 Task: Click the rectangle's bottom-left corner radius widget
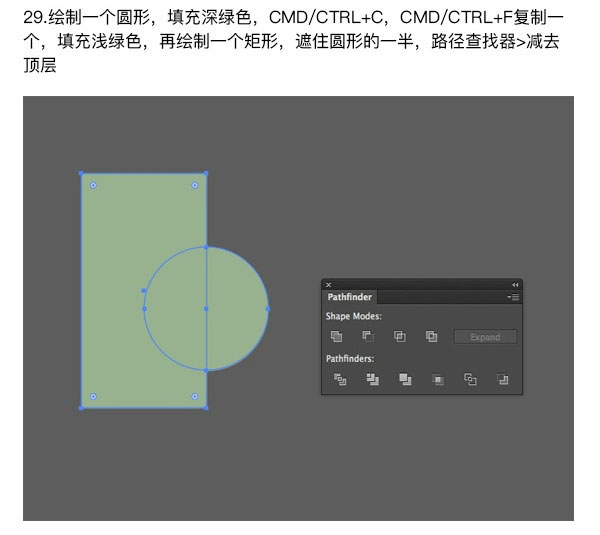(x=93, y=396)
